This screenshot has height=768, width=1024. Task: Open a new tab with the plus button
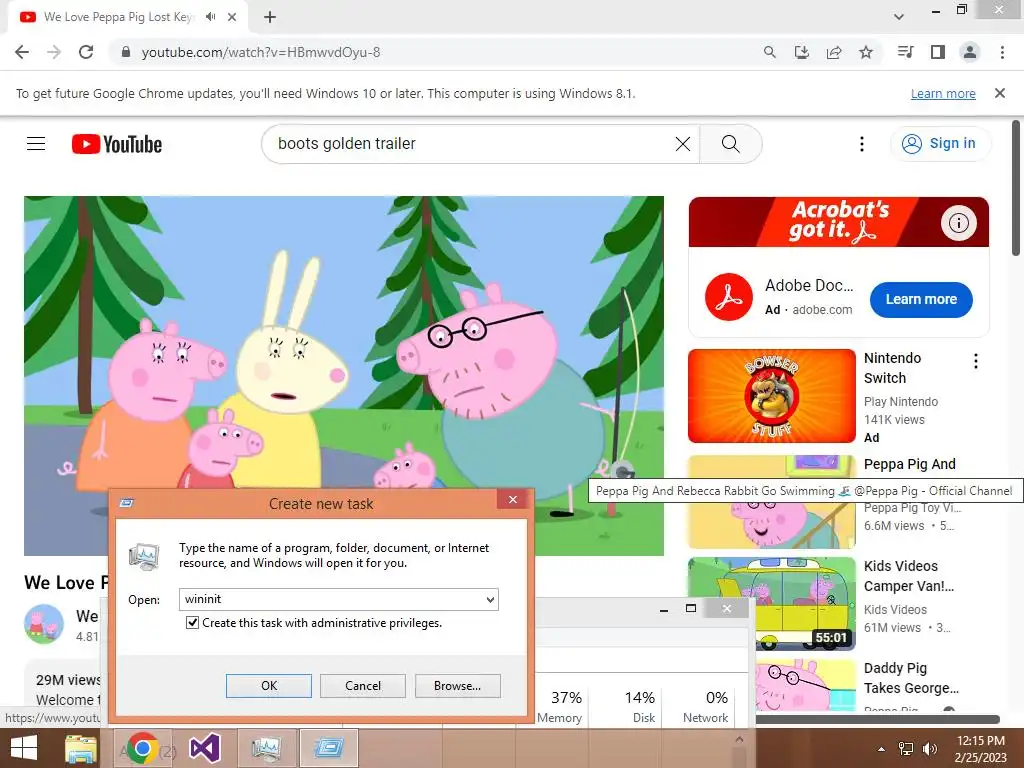coord(270,17)
